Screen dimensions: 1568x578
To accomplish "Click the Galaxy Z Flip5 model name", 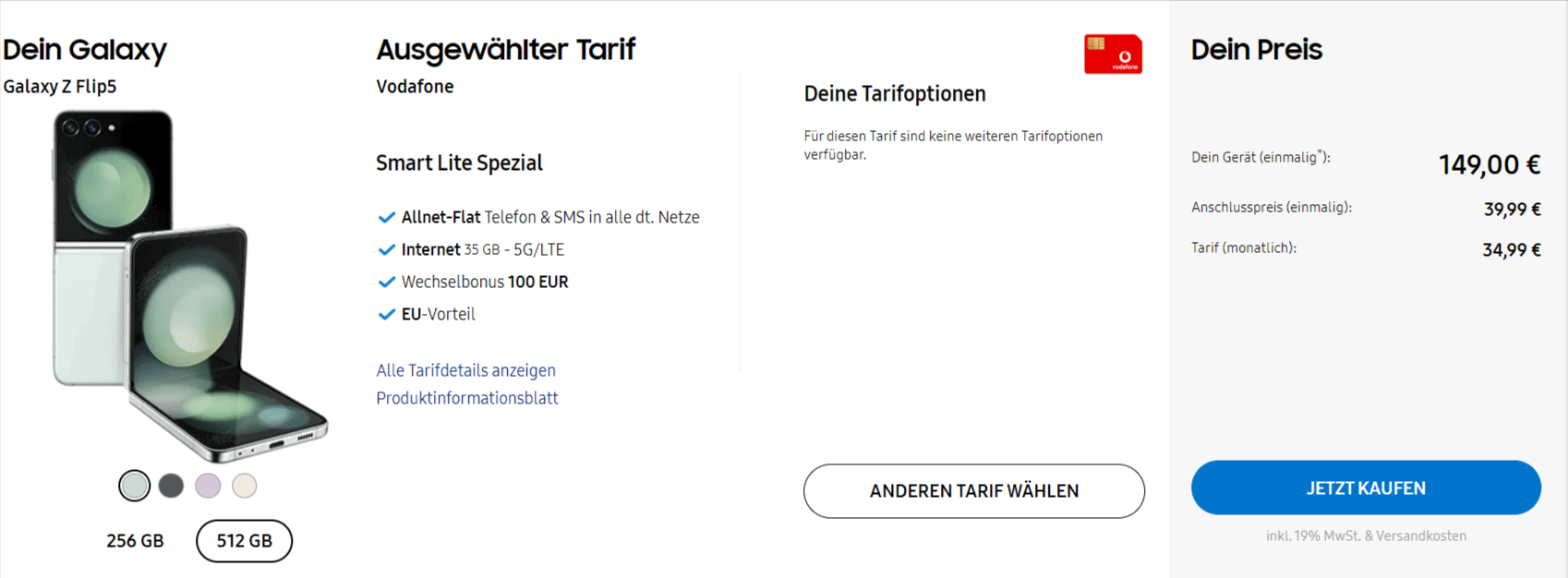I will pos(60,87).
